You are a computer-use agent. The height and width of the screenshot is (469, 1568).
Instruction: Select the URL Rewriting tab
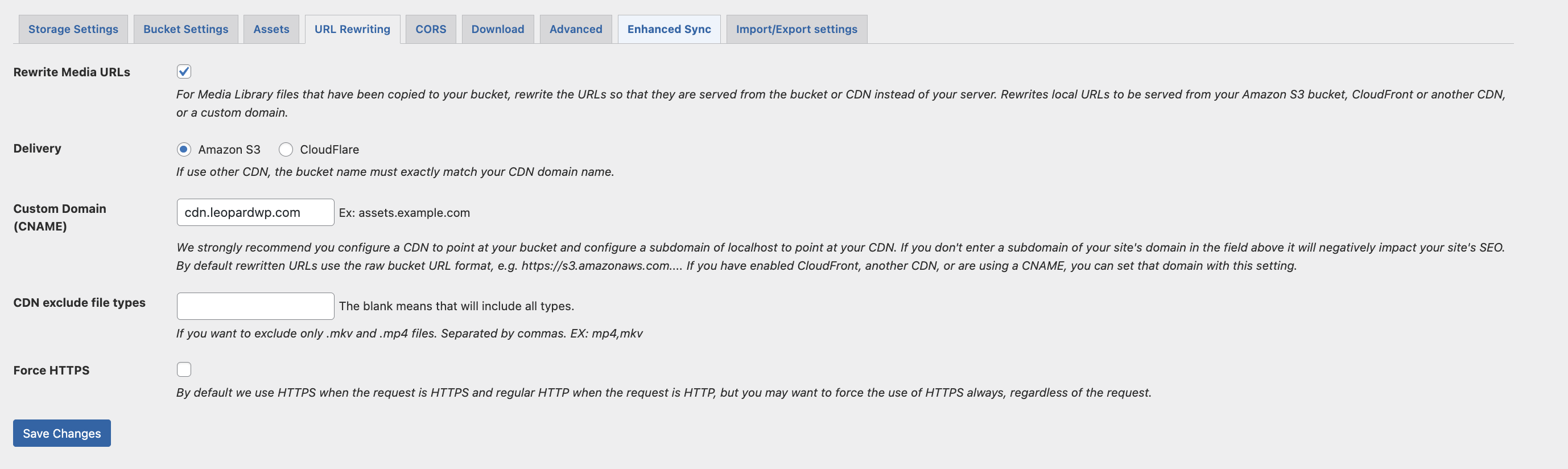click(x=352, y=29)
